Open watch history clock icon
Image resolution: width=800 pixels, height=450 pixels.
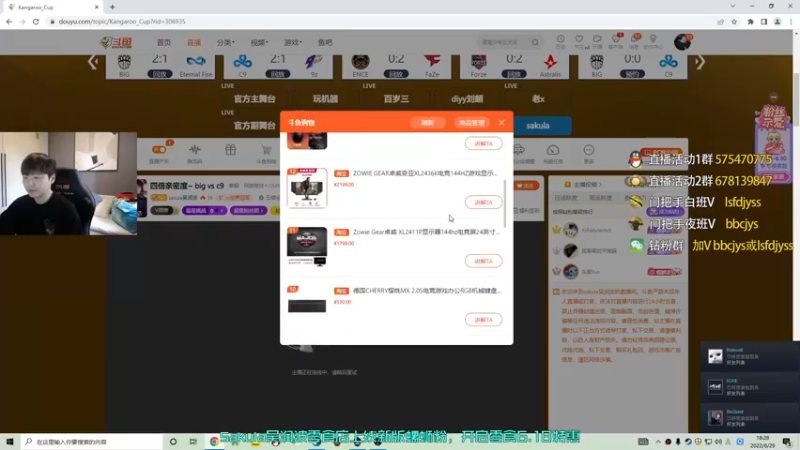[561, 41]
